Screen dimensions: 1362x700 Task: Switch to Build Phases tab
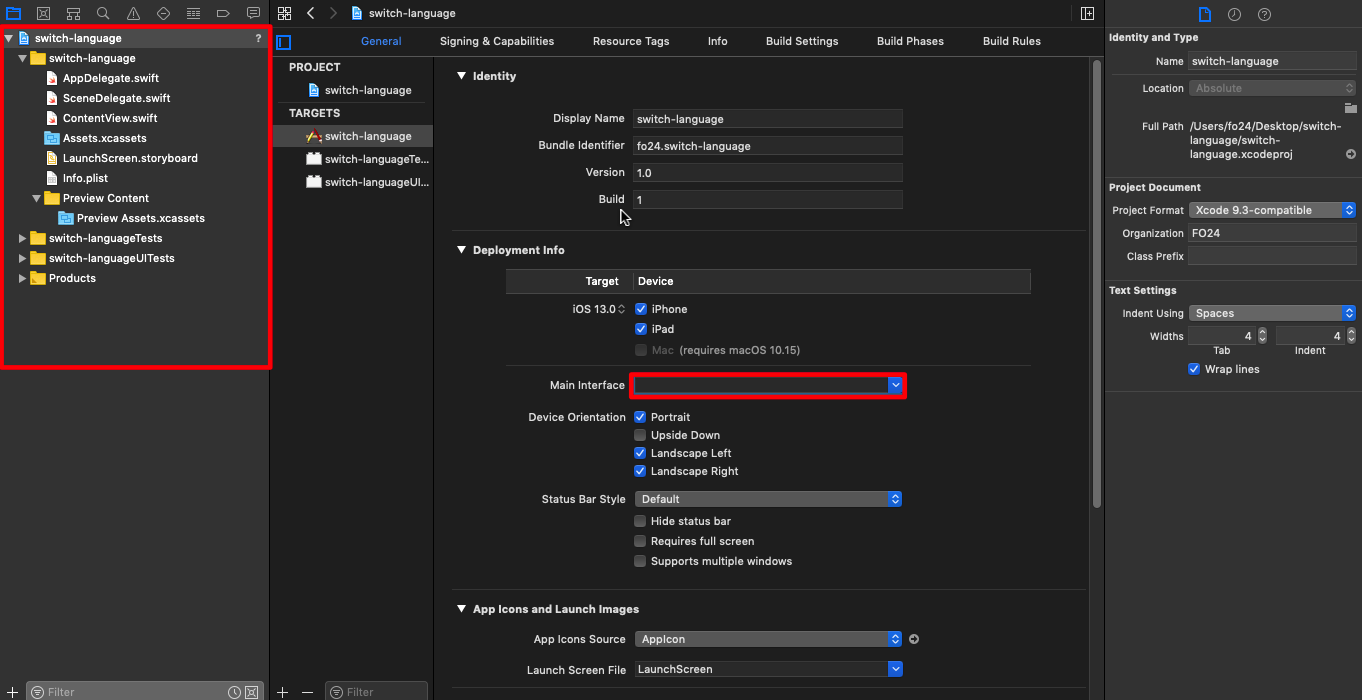click(x=910, y=41)
